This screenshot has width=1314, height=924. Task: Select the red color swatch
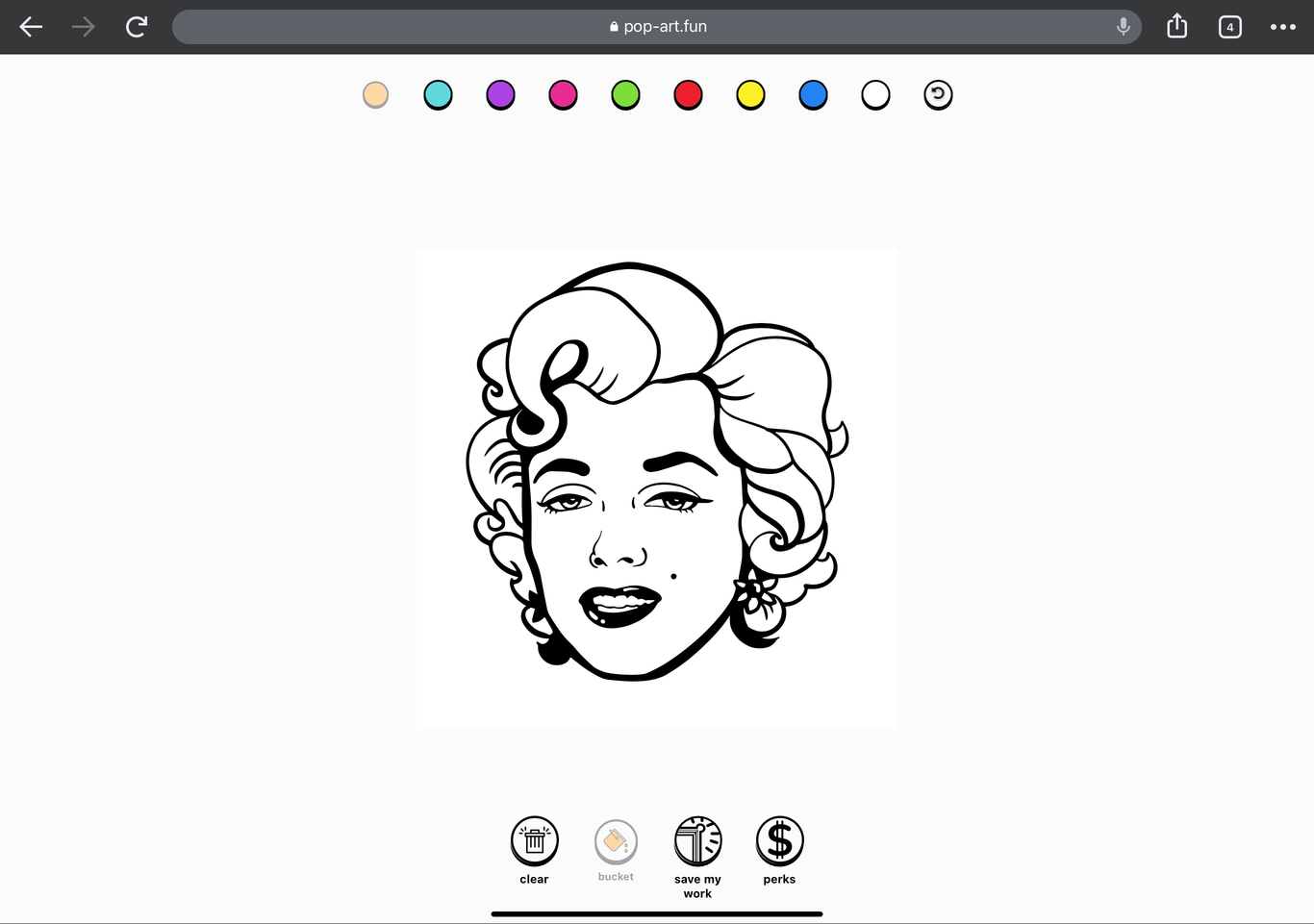pyautogui.click(x=688, y=94)
